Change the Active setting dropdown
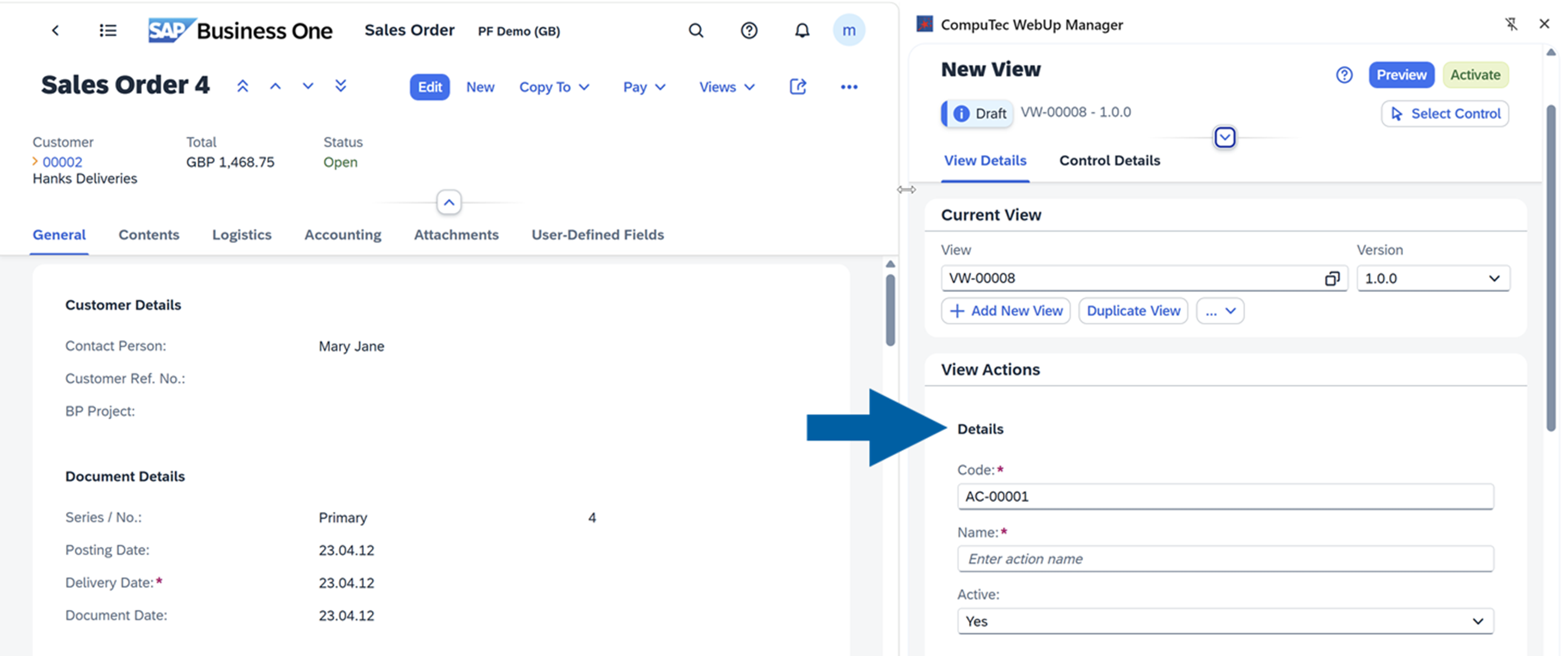The width and height of the screenshot is (1568, 656). click(x=1224, y=621)
